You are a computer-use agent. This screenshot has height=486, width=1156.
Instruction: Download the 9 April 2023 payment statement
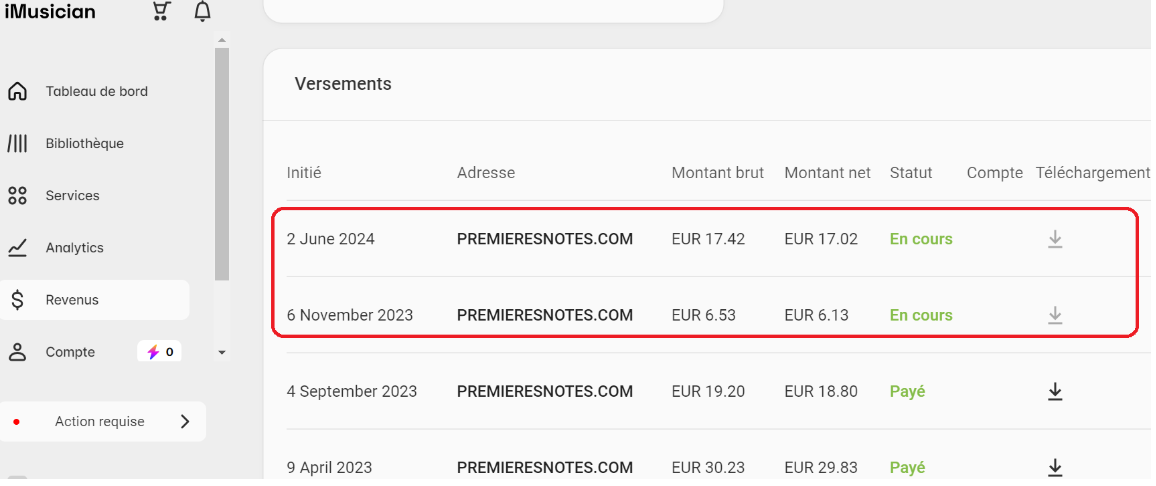click(x=1055, y=468)
